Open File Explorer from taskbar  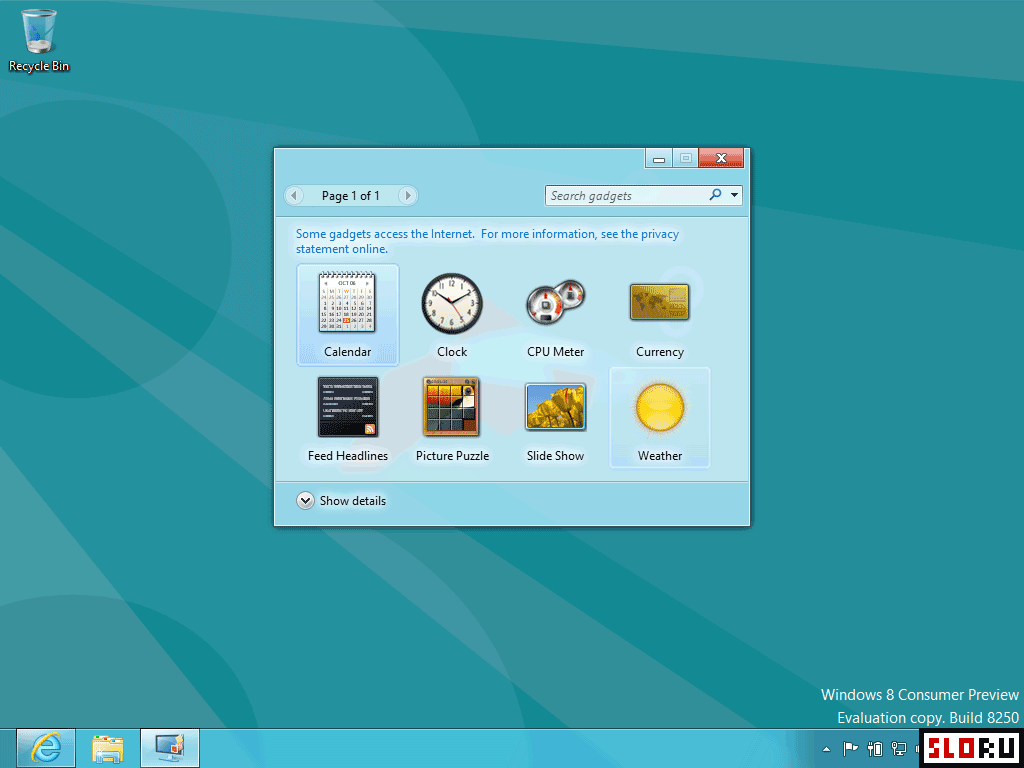(108, 748)
